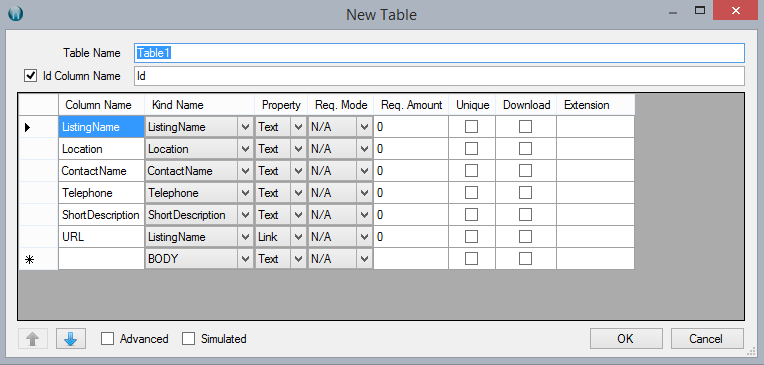Click the Req. Amount column header

(x=411, y=105)
